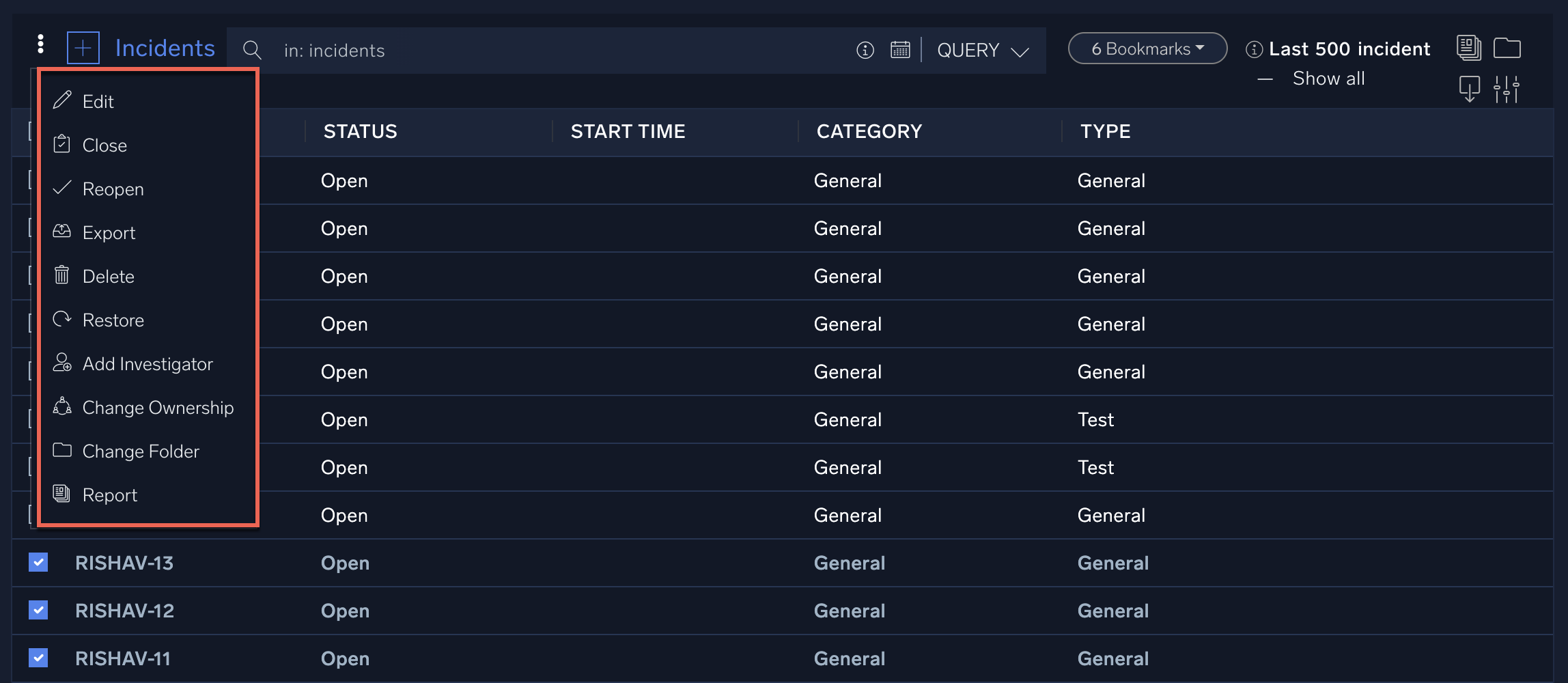Choose Add Investigator in the actions menu

(x=147, y=364)
